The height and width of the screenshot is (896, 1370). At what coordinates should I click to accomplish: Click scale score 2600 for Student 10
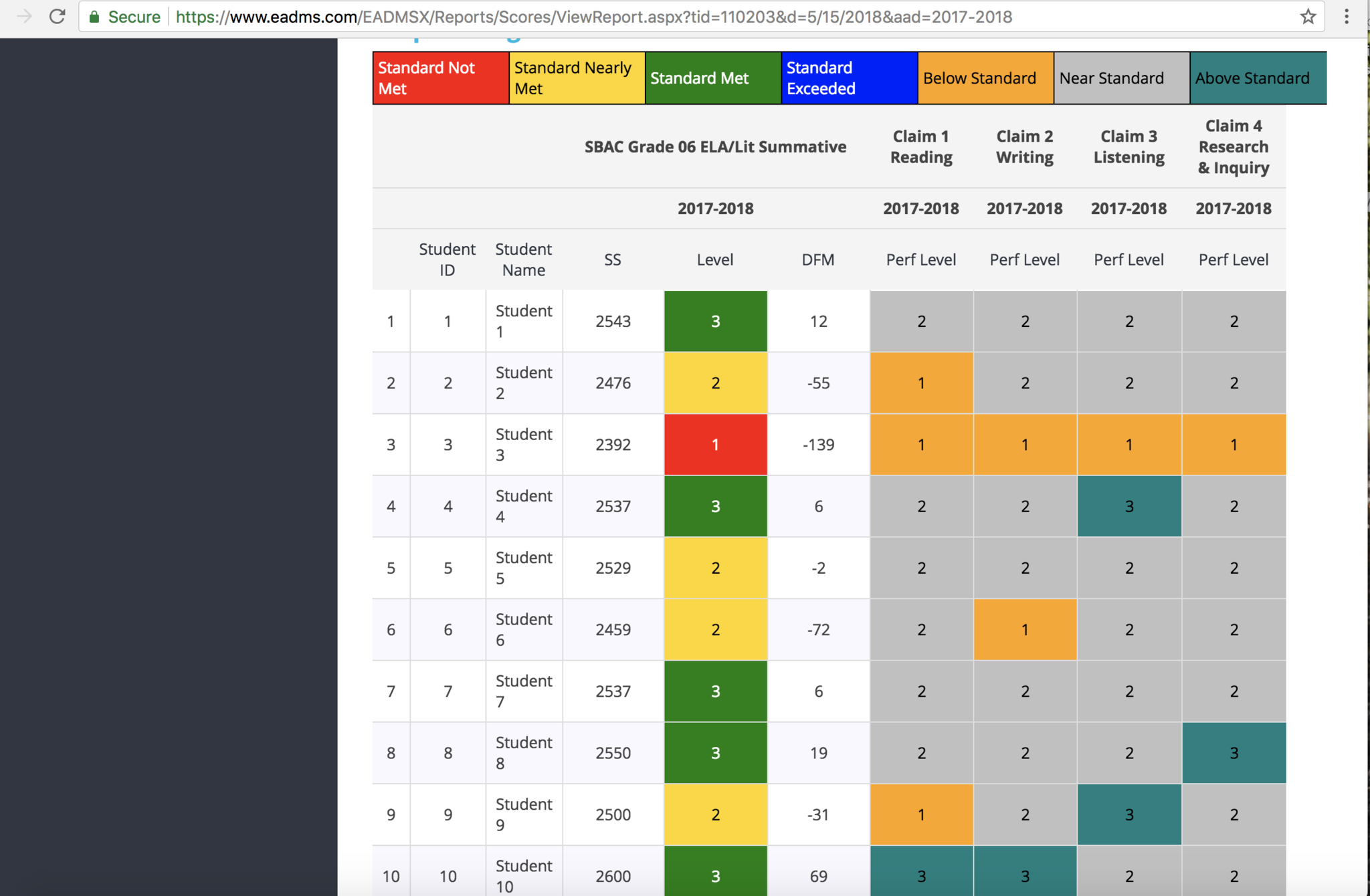613,876
